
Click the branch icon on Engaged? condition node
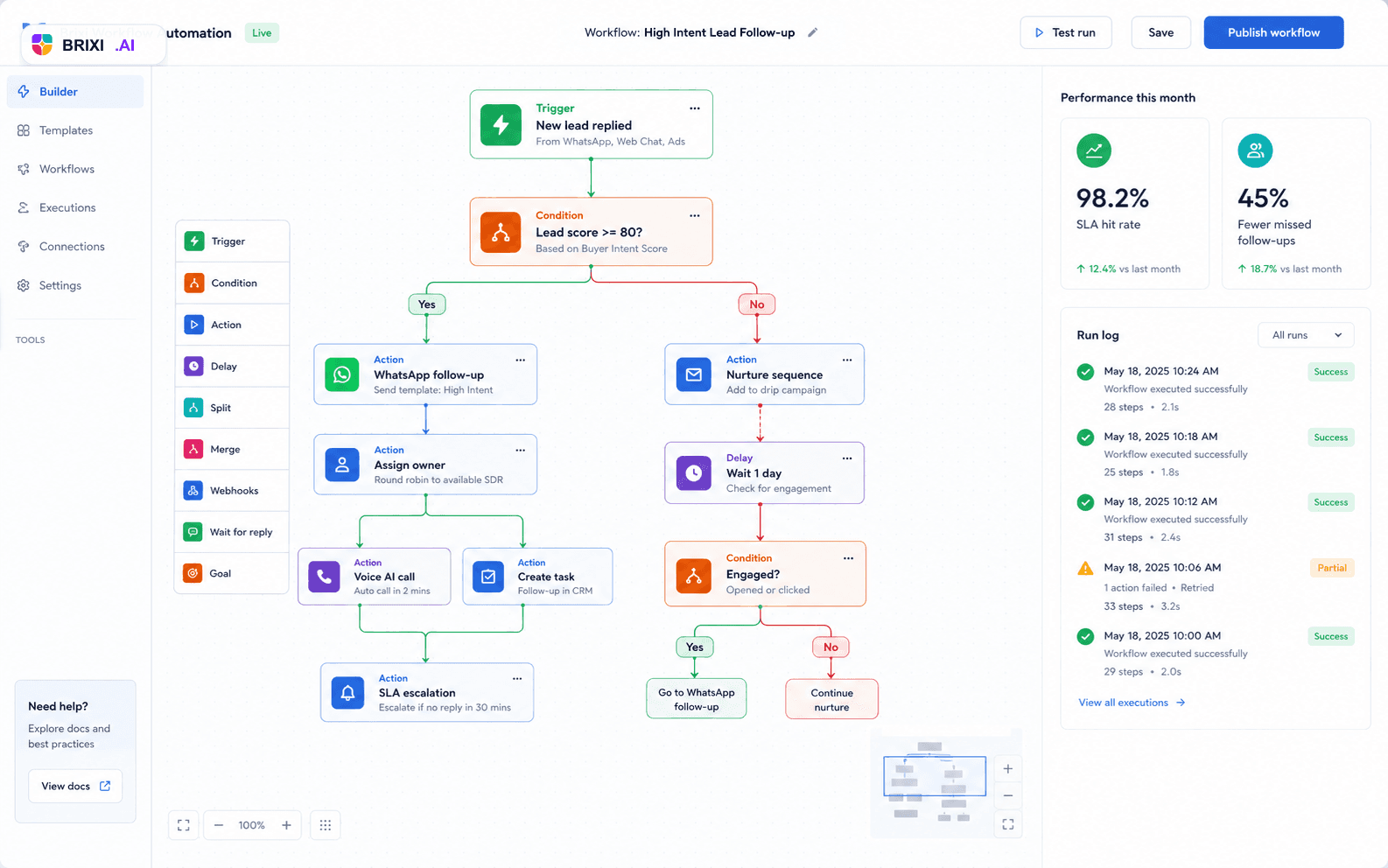click(694, 576)
